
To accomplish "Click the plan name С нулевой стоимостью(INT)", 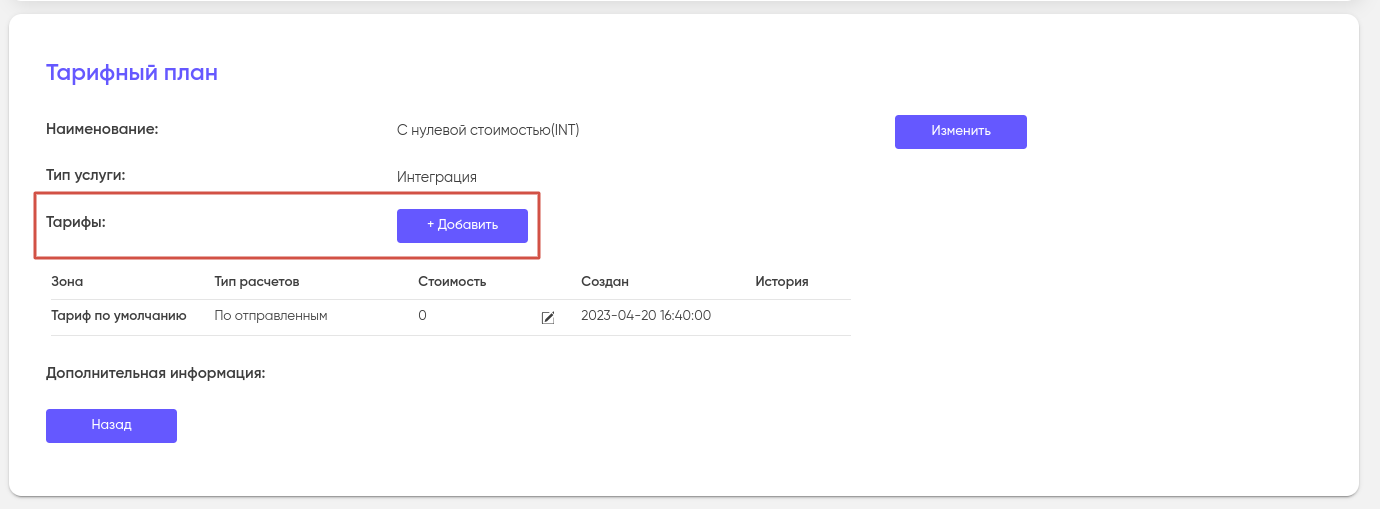I will [488, 130].
